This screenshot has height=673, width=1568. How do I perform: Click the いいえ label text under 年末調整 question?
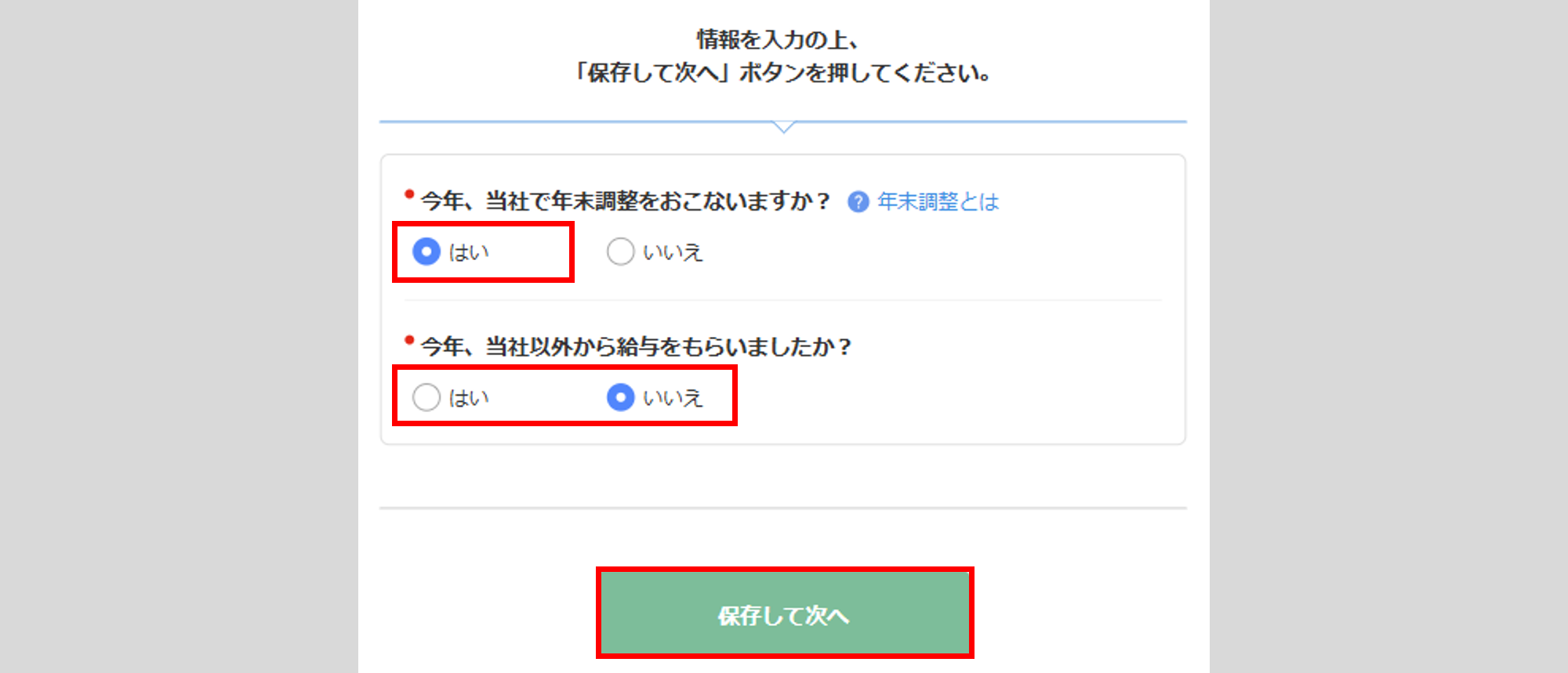tap(673, 252)
